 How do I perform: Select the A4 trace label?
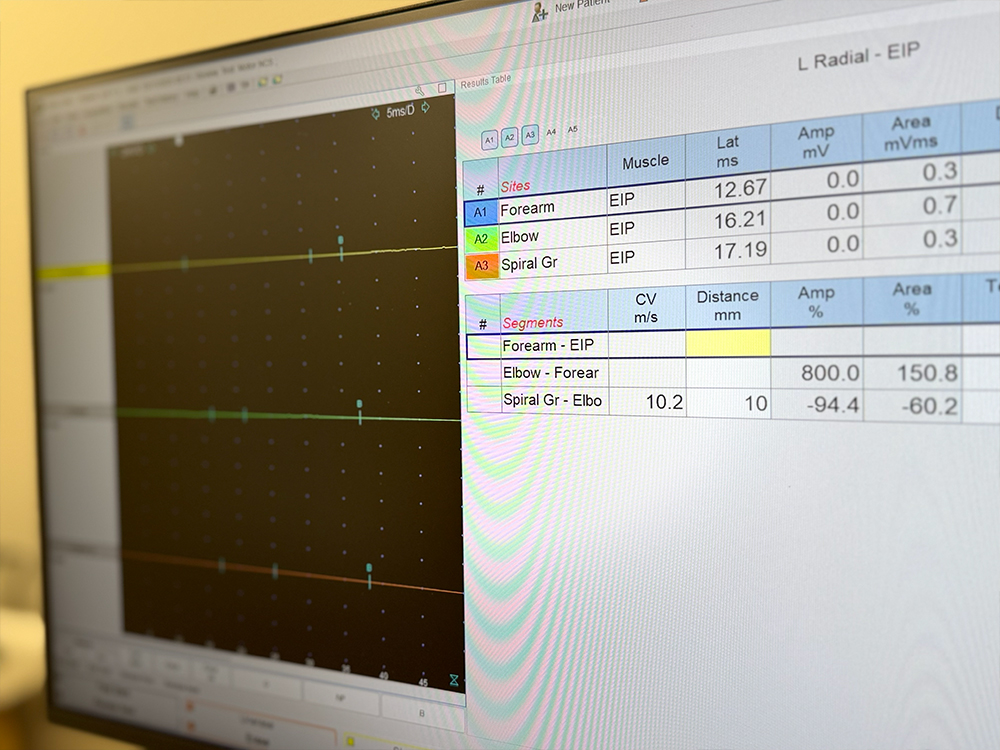point(551,132)
